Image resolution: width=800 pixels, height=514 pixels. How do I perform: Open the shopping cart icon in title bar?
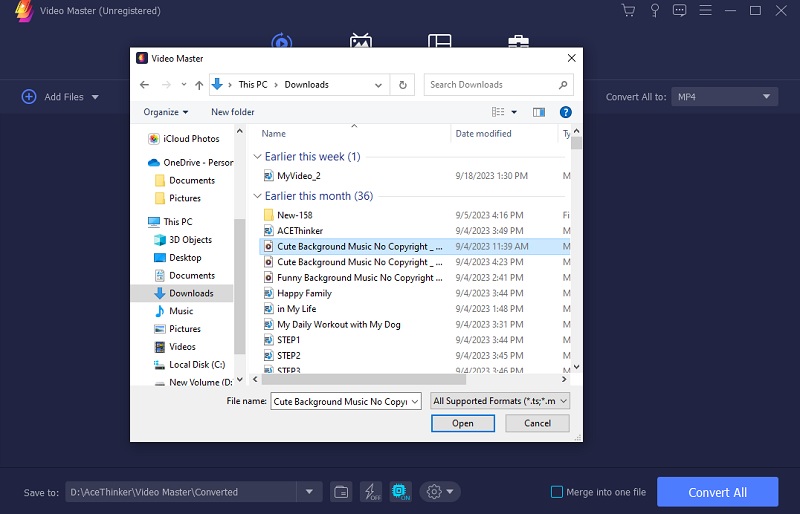pyautogui.click(x=628, y=10)
